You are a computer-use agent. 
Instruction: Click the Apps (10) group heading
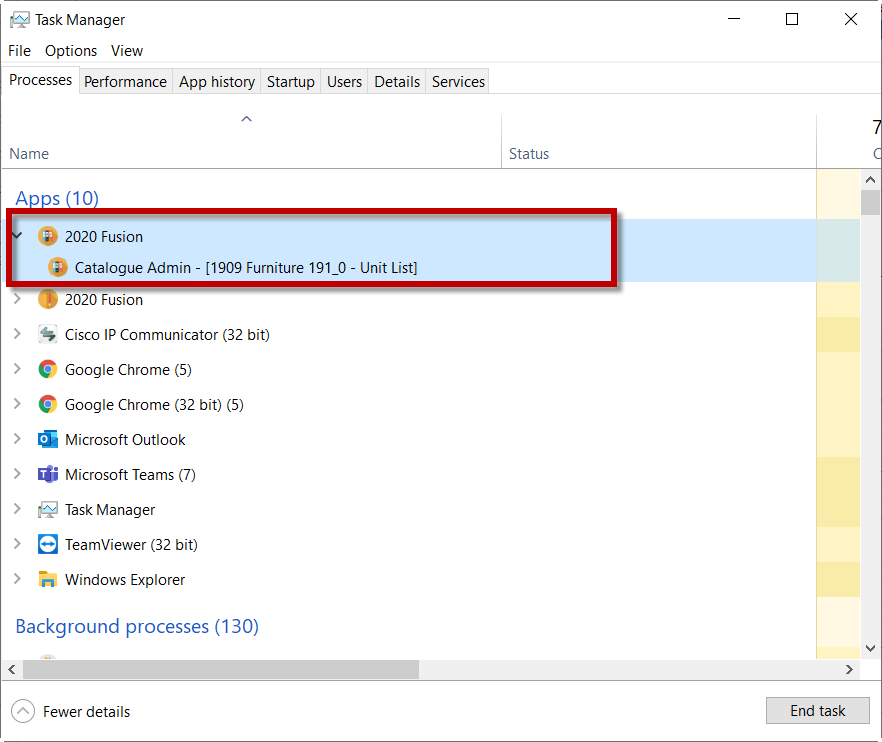coord(57,198)
